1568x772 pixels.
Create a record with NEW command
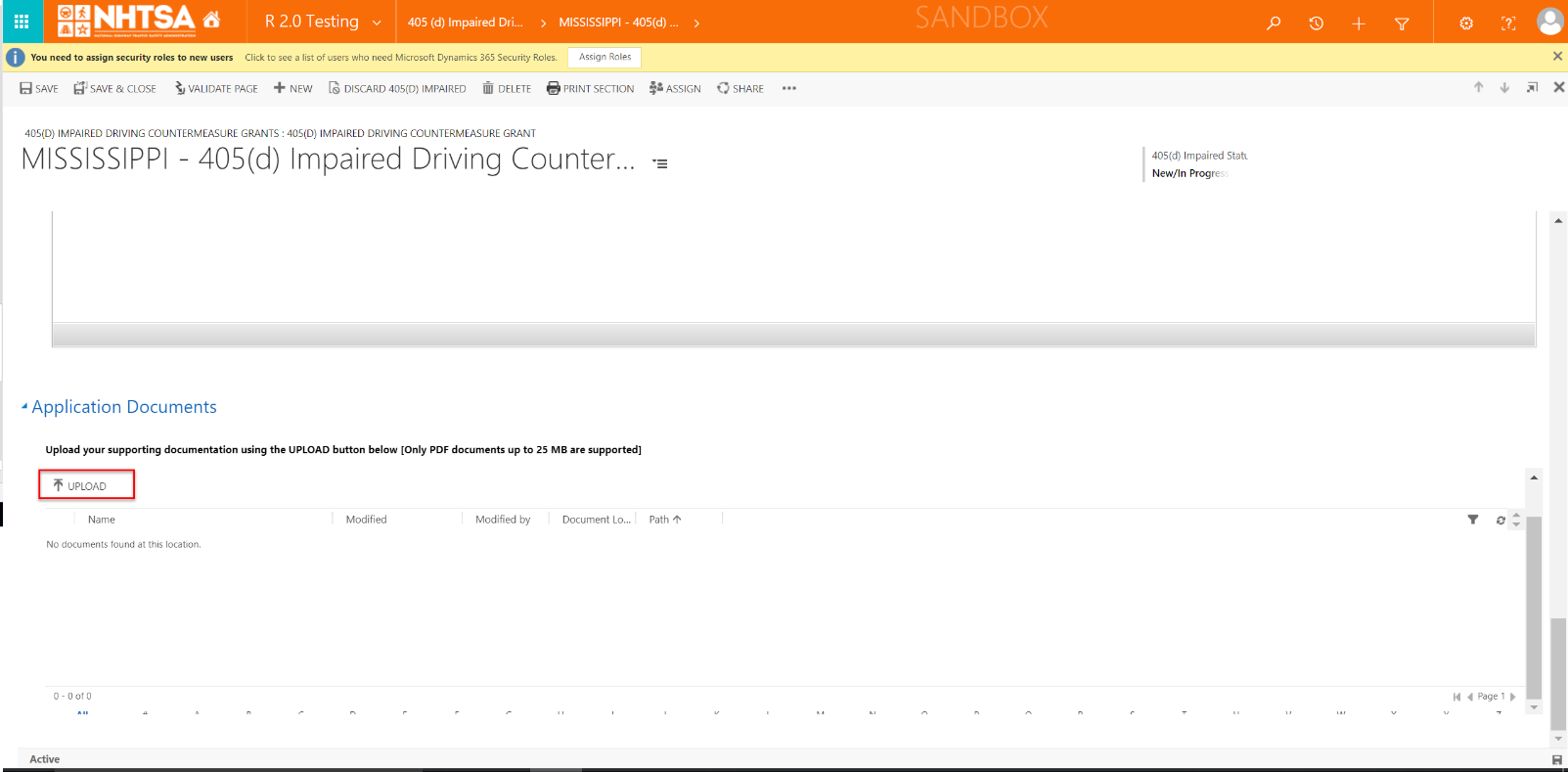pyautogui.click(x=293, y=88)
